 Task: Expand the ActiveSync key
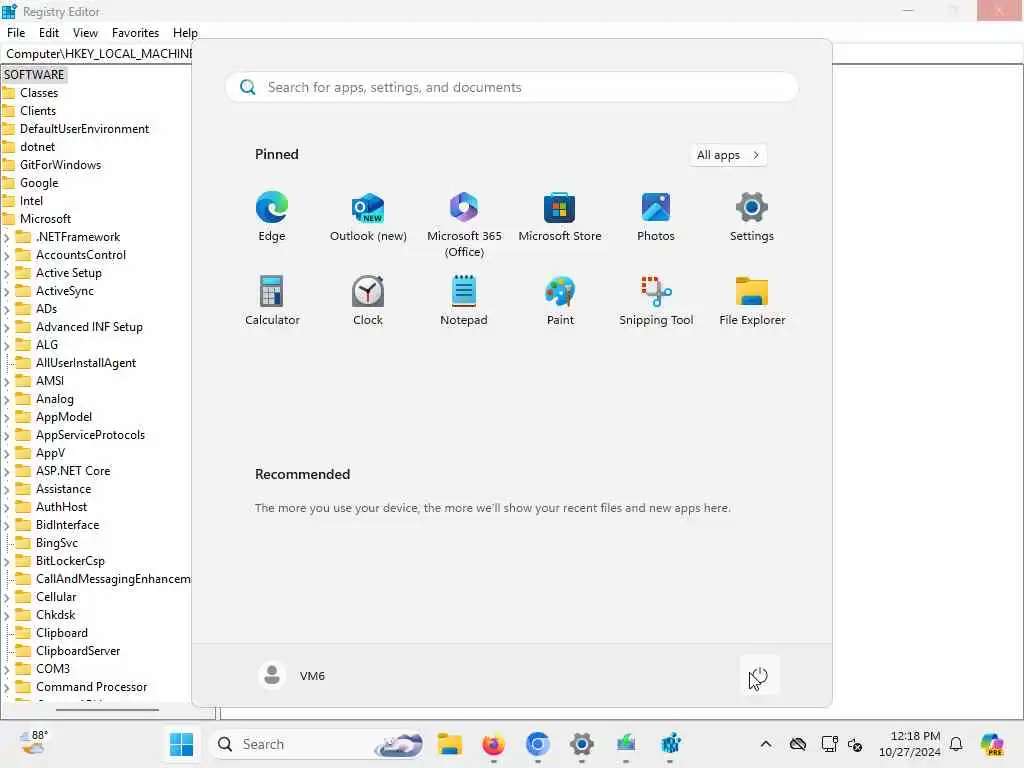[x=7, y=291]
